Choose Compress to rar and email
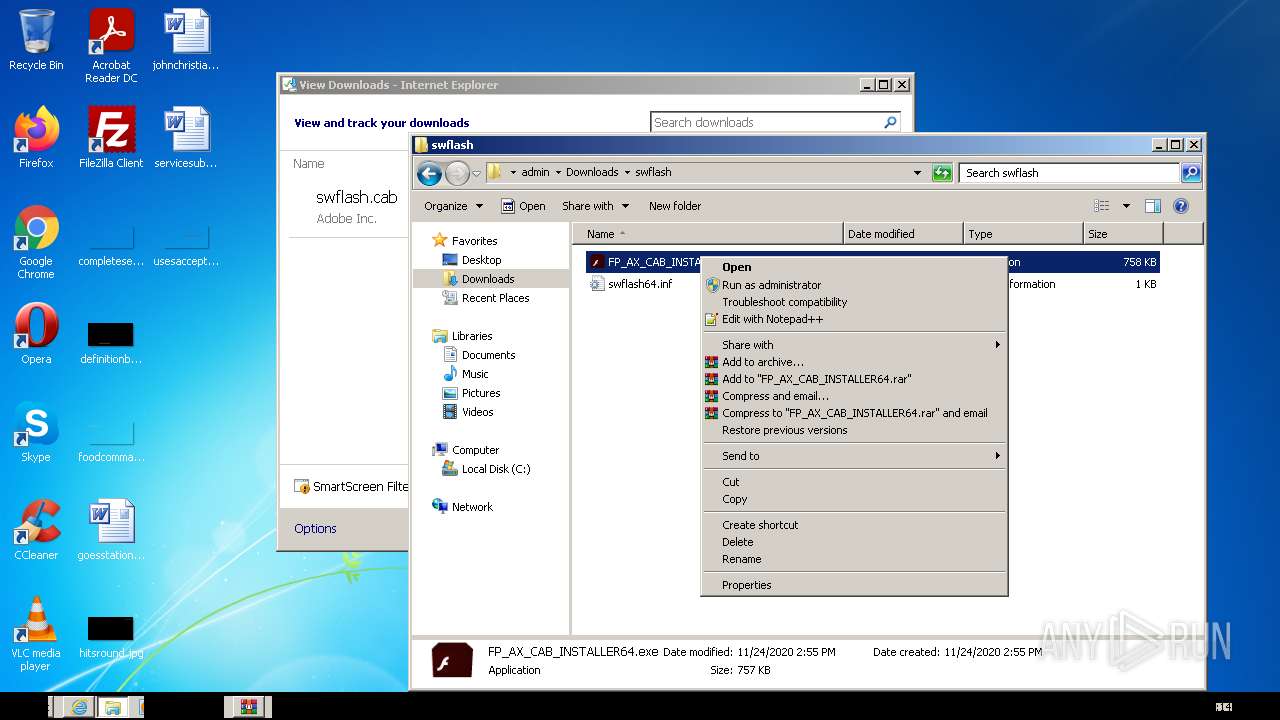 point(854,413)
